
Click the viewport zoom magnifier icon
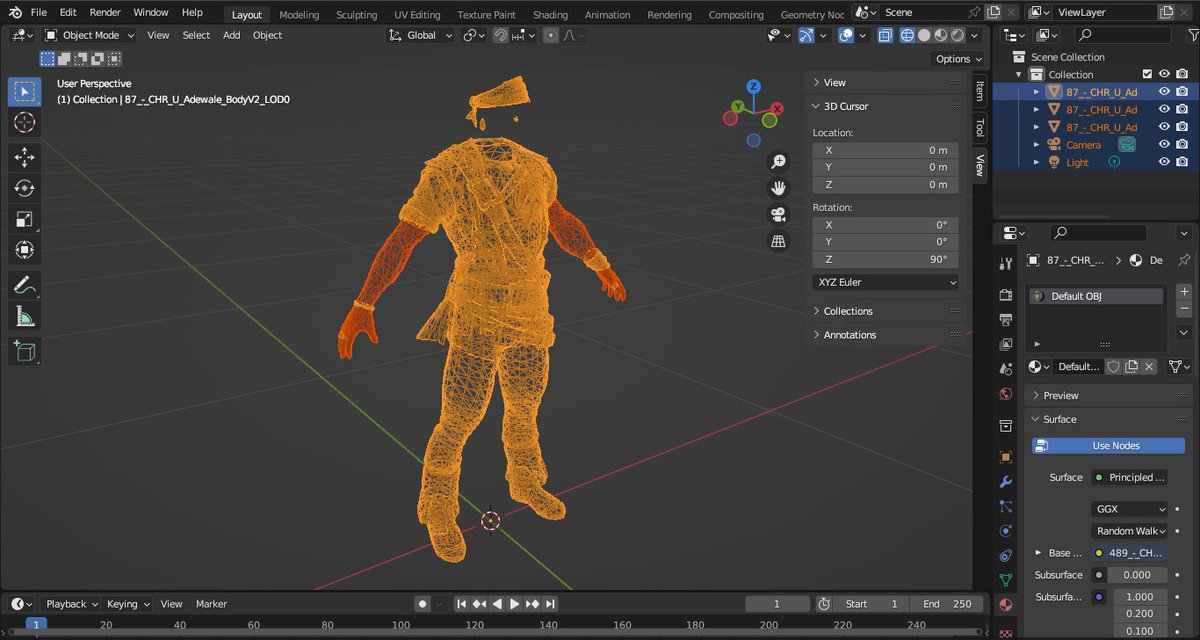click(x=778, y=161)
